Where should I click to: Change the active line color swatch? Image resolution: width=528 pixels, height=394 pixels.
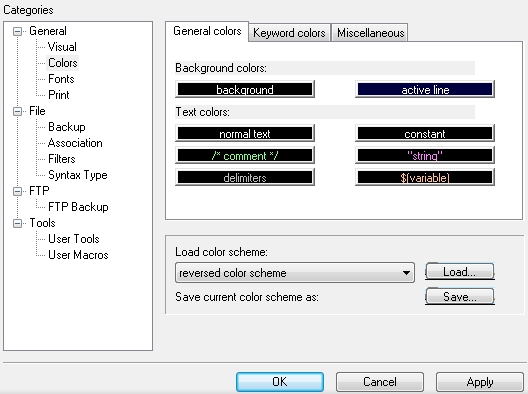pos(425,90)
